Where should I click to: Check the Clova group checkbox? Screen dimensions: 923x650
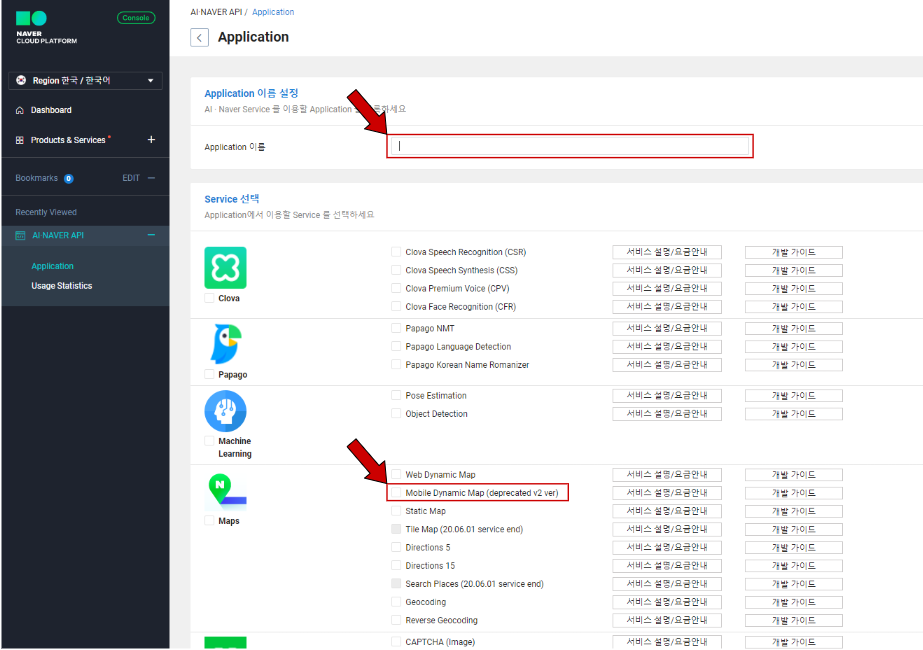click(209, 298)
